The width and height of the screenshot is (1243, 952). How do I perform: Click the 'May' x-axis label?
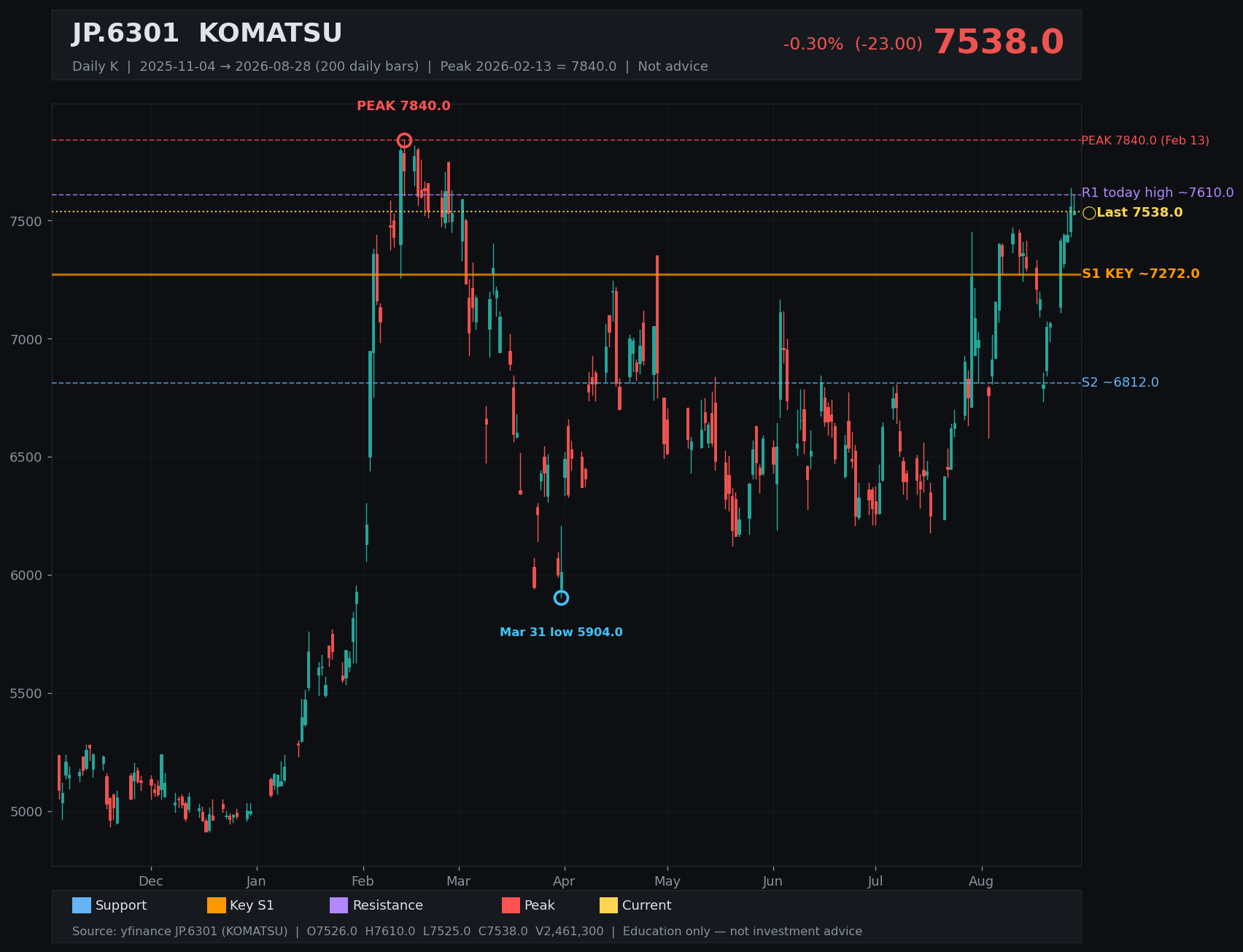[x=667, y=881]
